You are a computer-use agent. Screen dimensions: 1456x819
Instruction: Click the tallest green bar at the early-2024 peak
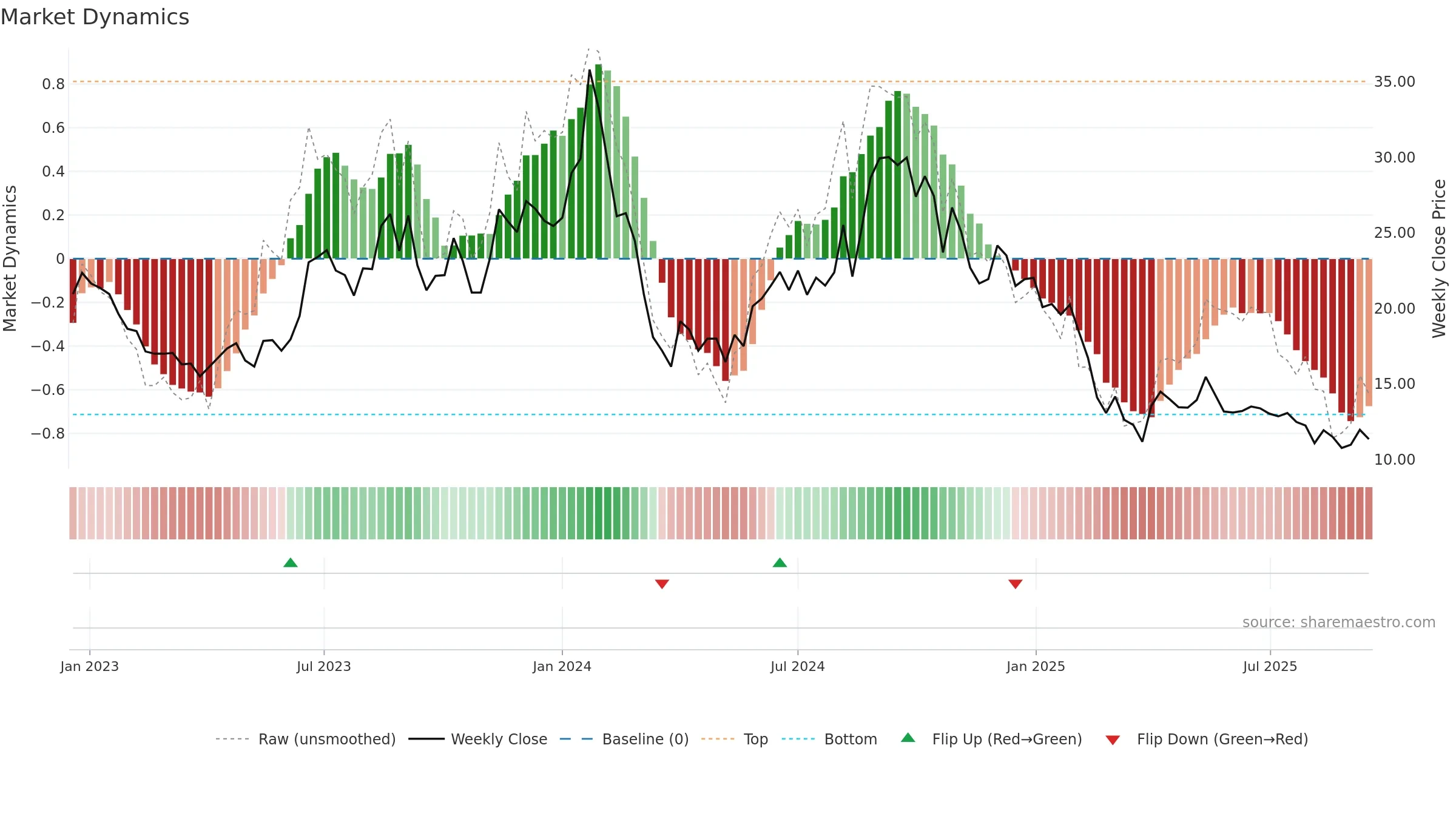tap(599, 161)
